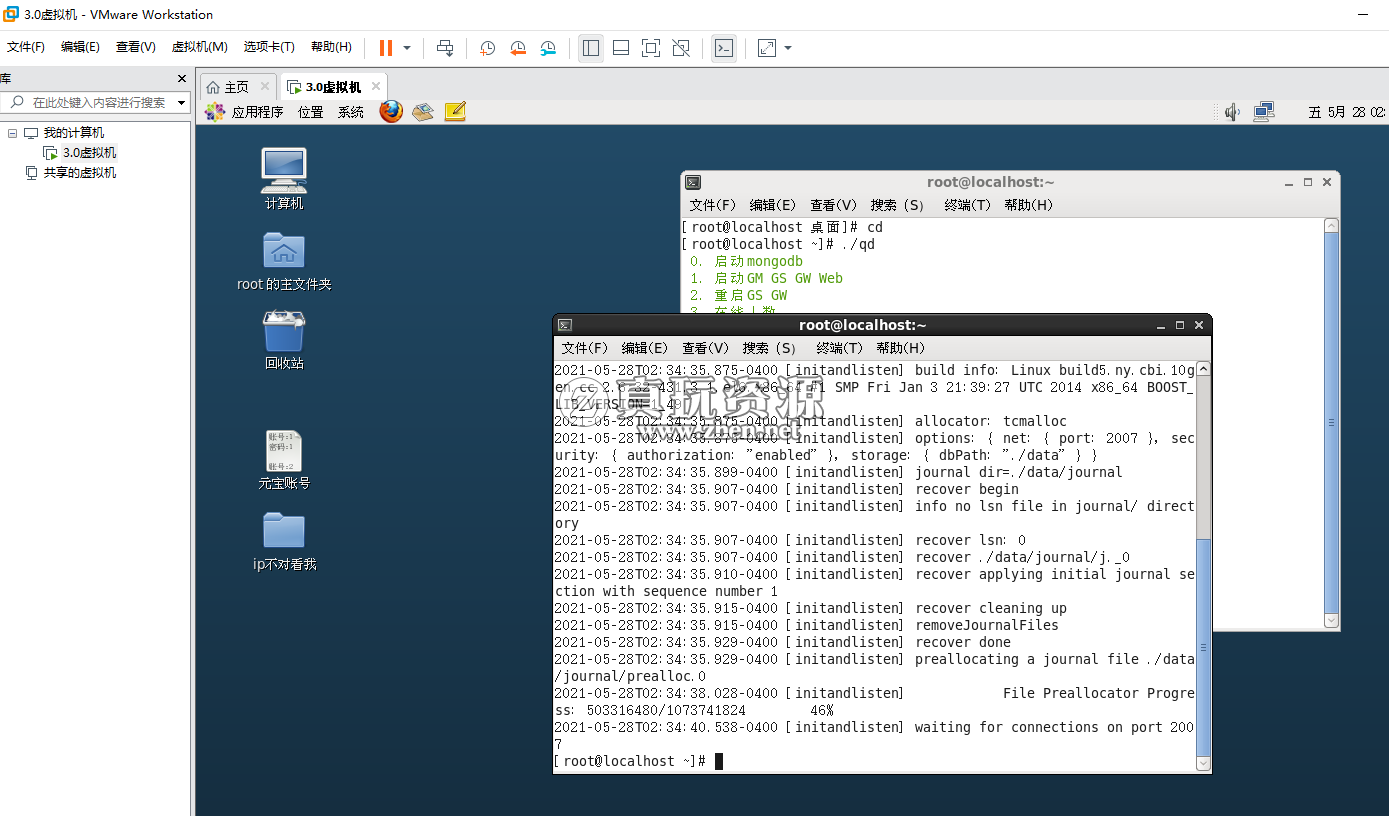Viewport: 1389px width, 816px height.
Task: Open 编辑(E) menu in the front terminal
Action: (x=645, y=348)
